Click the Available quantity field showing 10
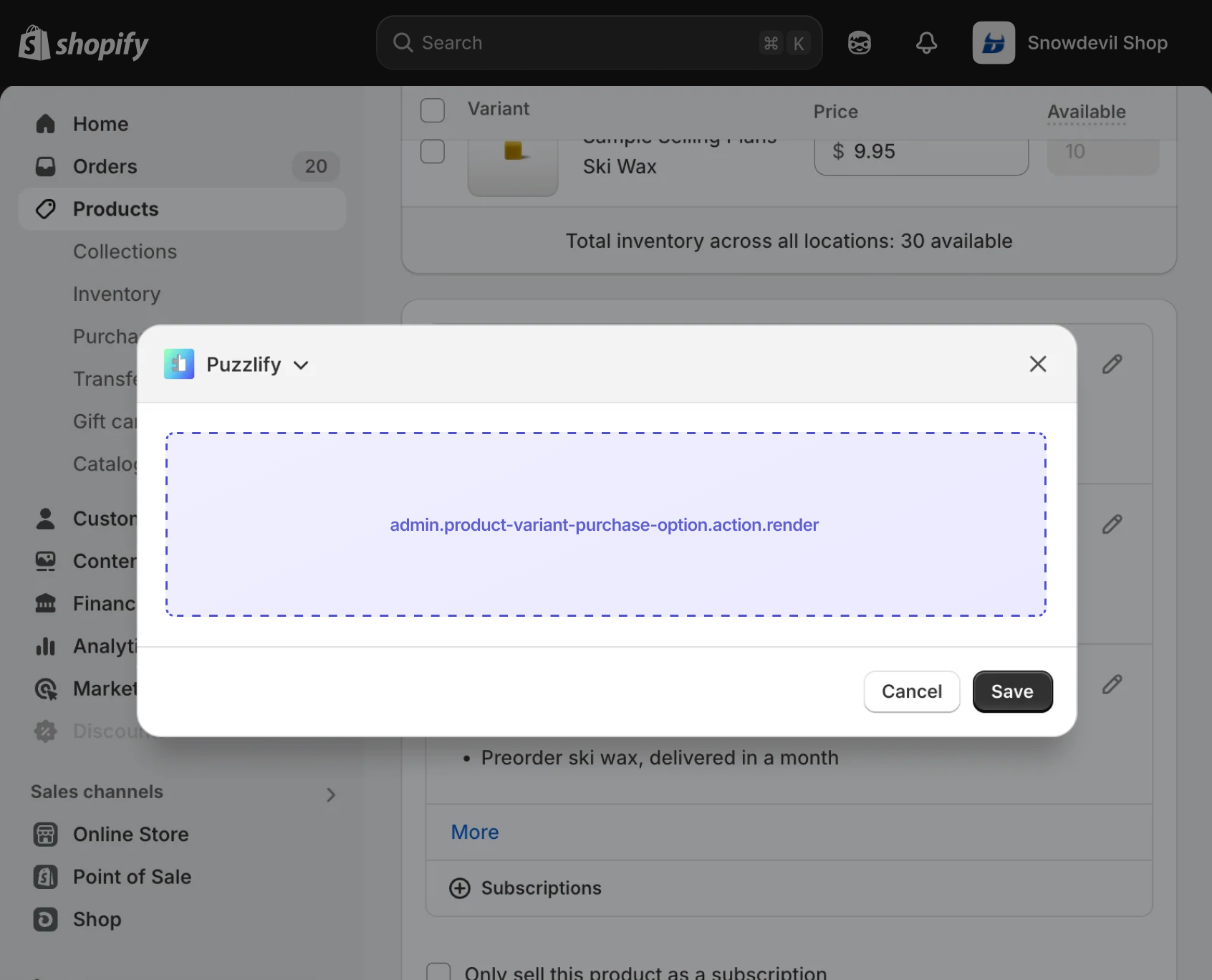This screenshot has width=1212, height=980. click(x=1103, y=155)
